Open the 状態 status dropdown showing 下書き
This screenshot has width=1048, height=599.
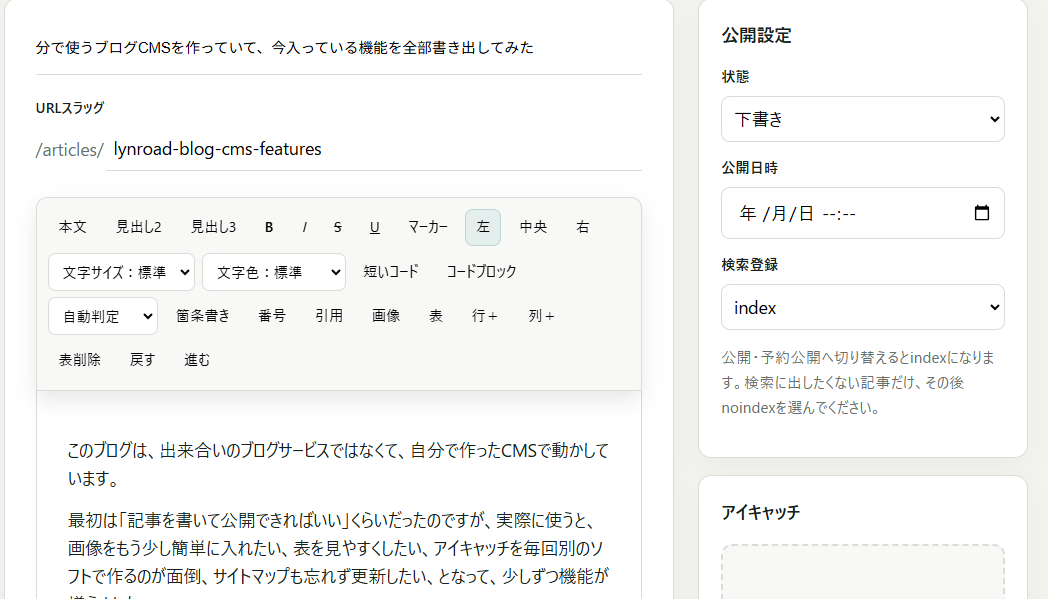tap(862, 119)
